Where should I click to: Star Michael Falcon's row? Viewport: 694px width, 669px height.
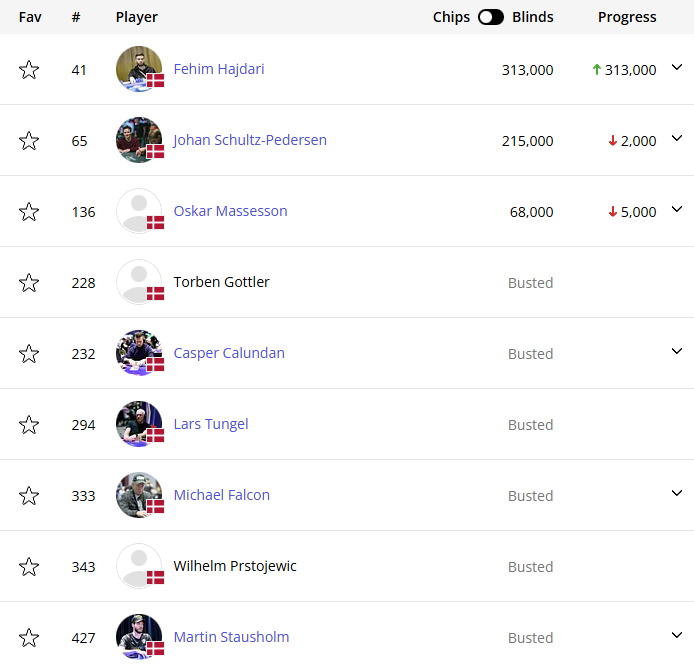click(29, 496)
